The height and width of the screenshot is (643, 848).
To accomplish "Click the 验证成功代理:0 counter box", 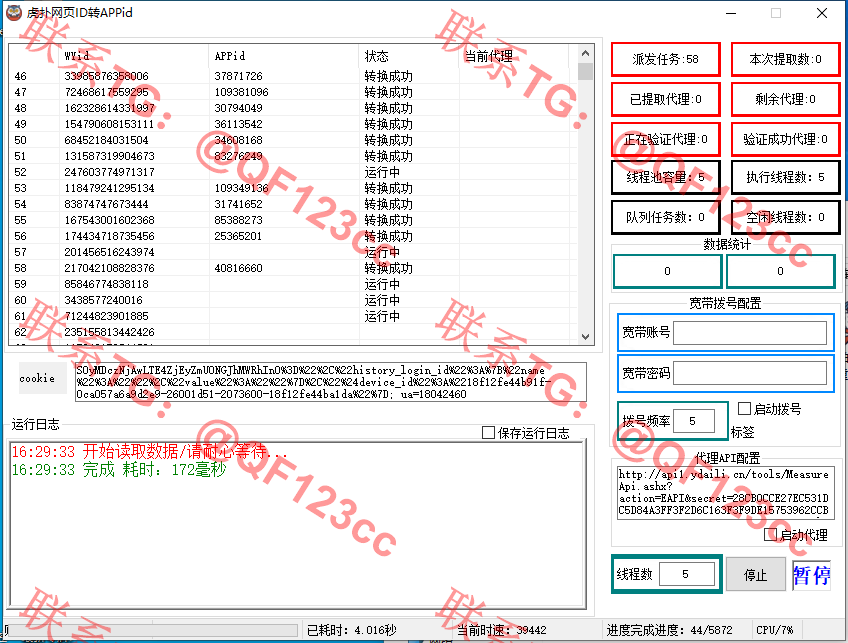I will click(785, 139).
